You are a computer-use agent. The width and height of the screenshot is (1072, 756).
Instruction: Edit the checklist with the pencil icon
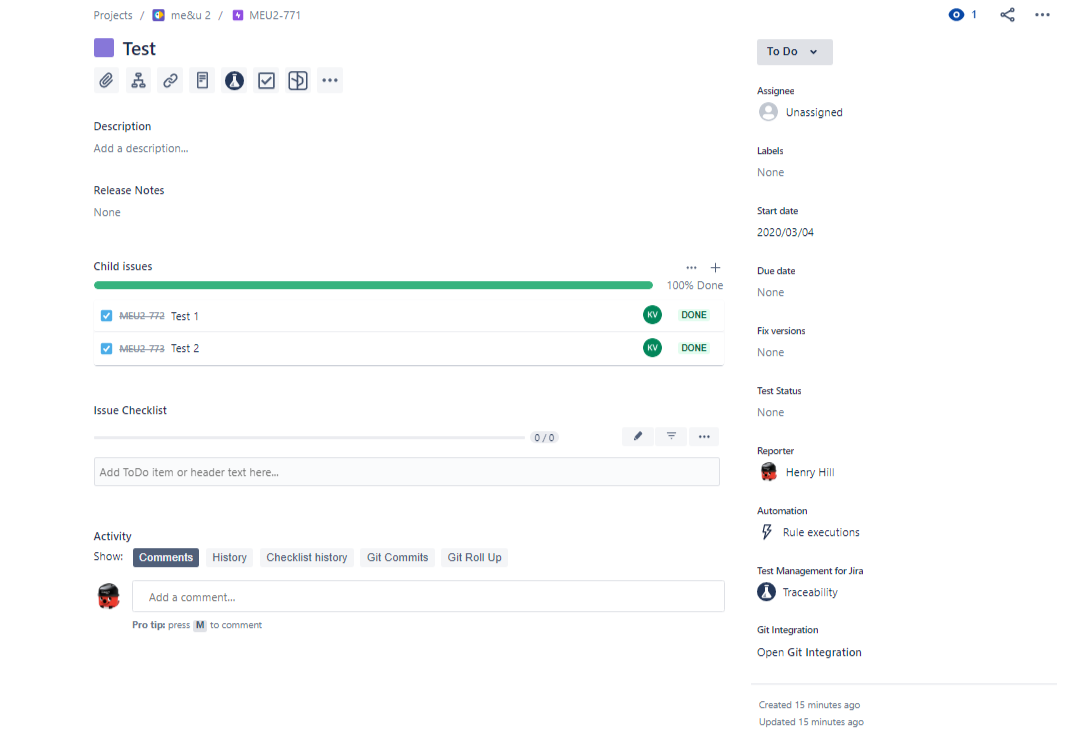[x=638, y=437]
